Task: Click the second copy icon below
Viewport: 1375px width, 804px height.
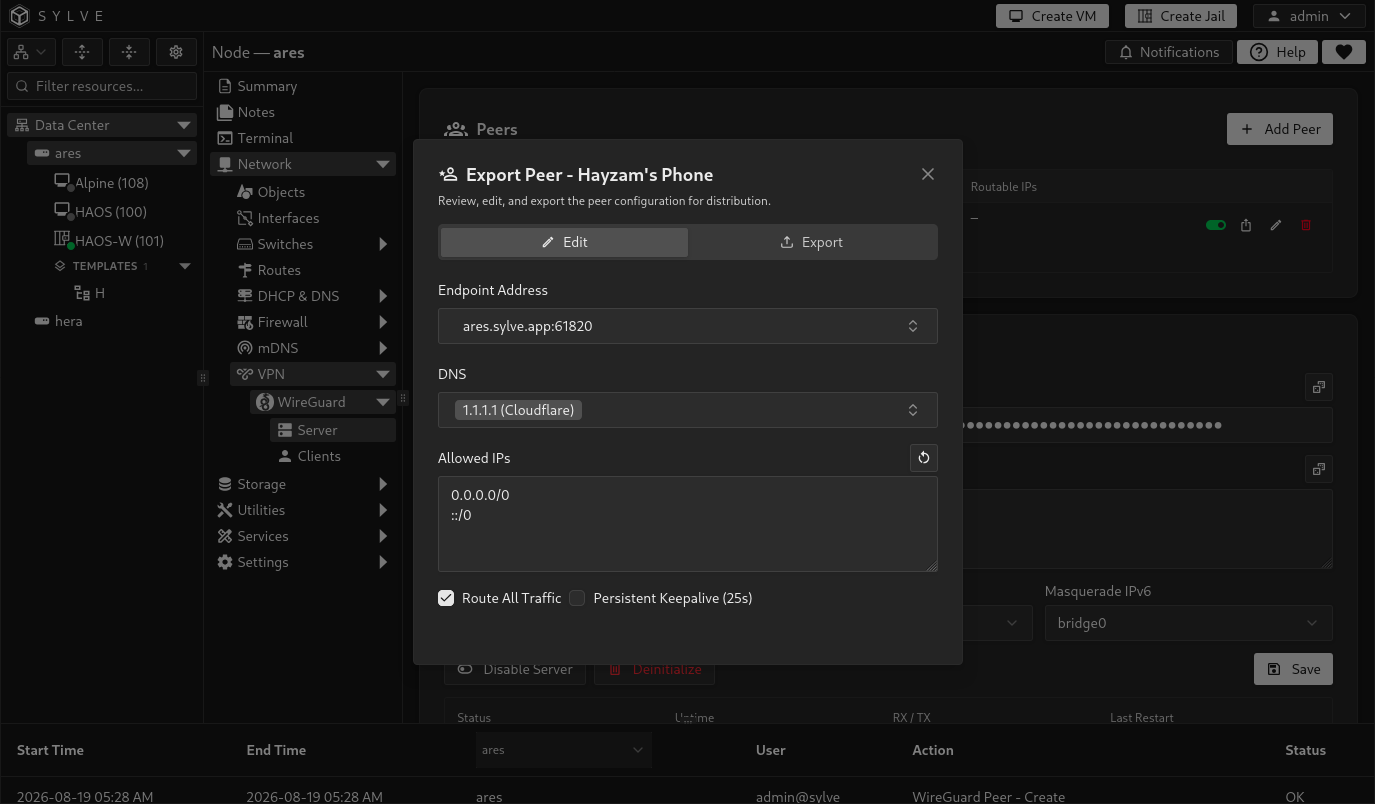Action: click(x=1319, y=469)
